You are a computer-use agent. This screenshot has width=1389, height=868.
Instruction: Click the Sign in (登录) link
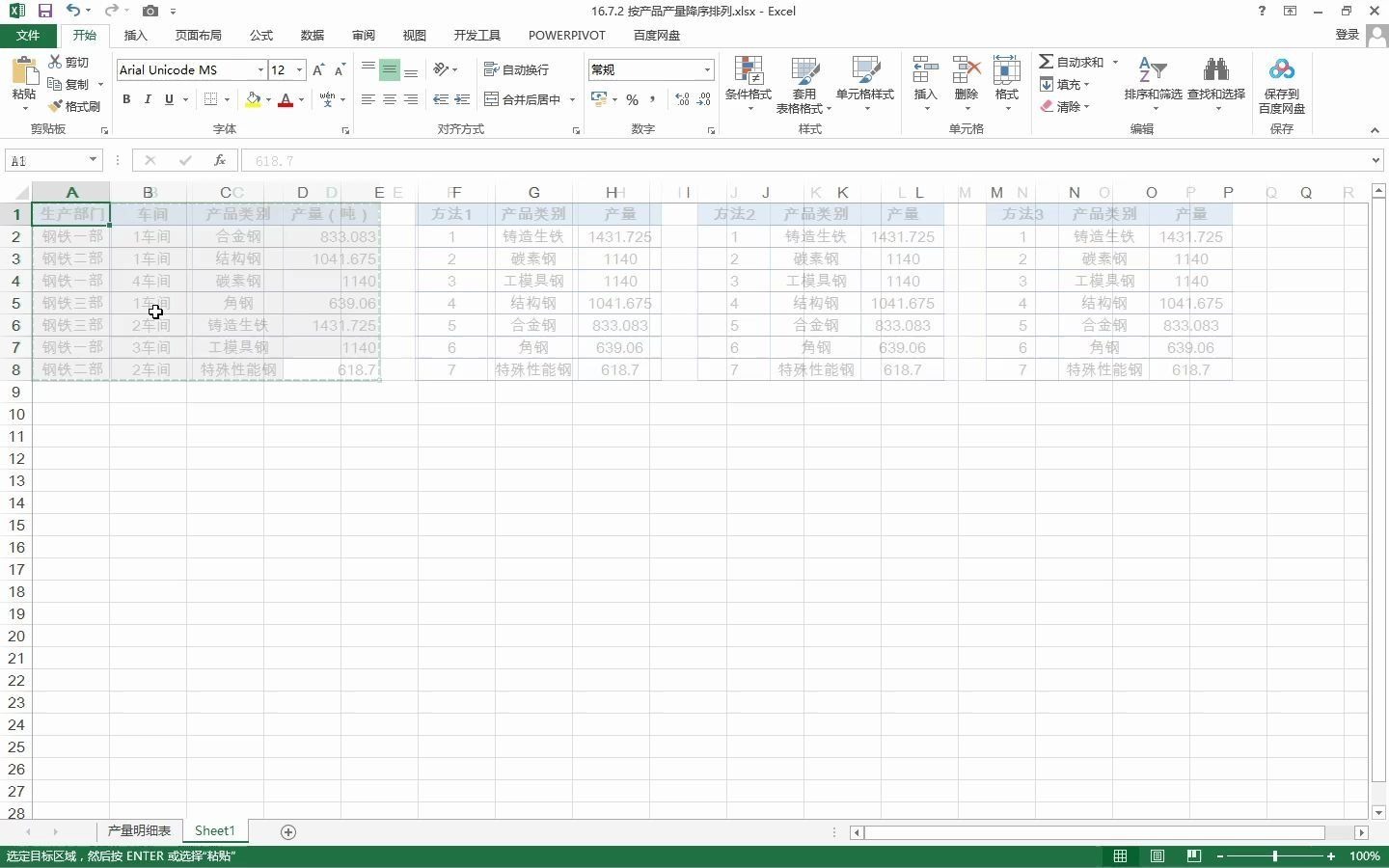click(x=1347, y=35)
